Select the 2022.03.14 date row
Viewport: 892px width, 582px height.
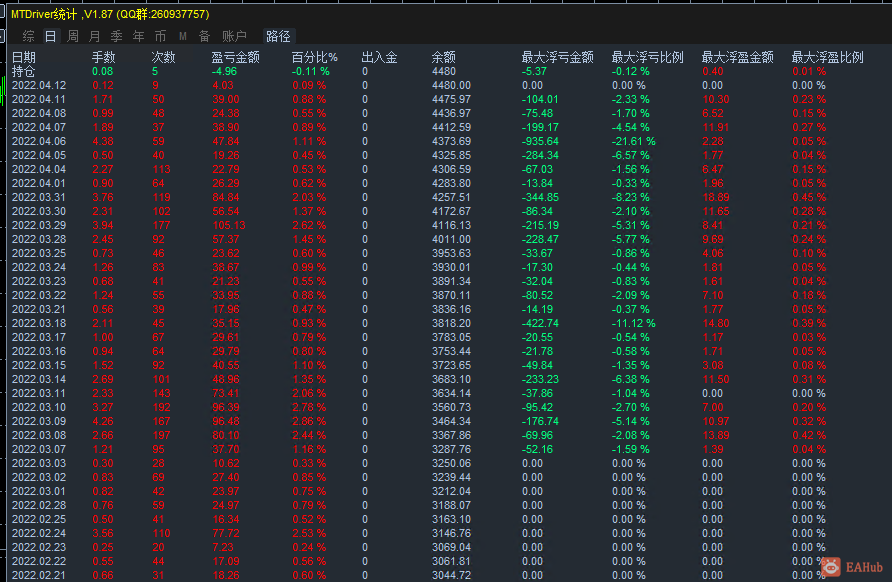pyautogui.click(x=39, y=379)
